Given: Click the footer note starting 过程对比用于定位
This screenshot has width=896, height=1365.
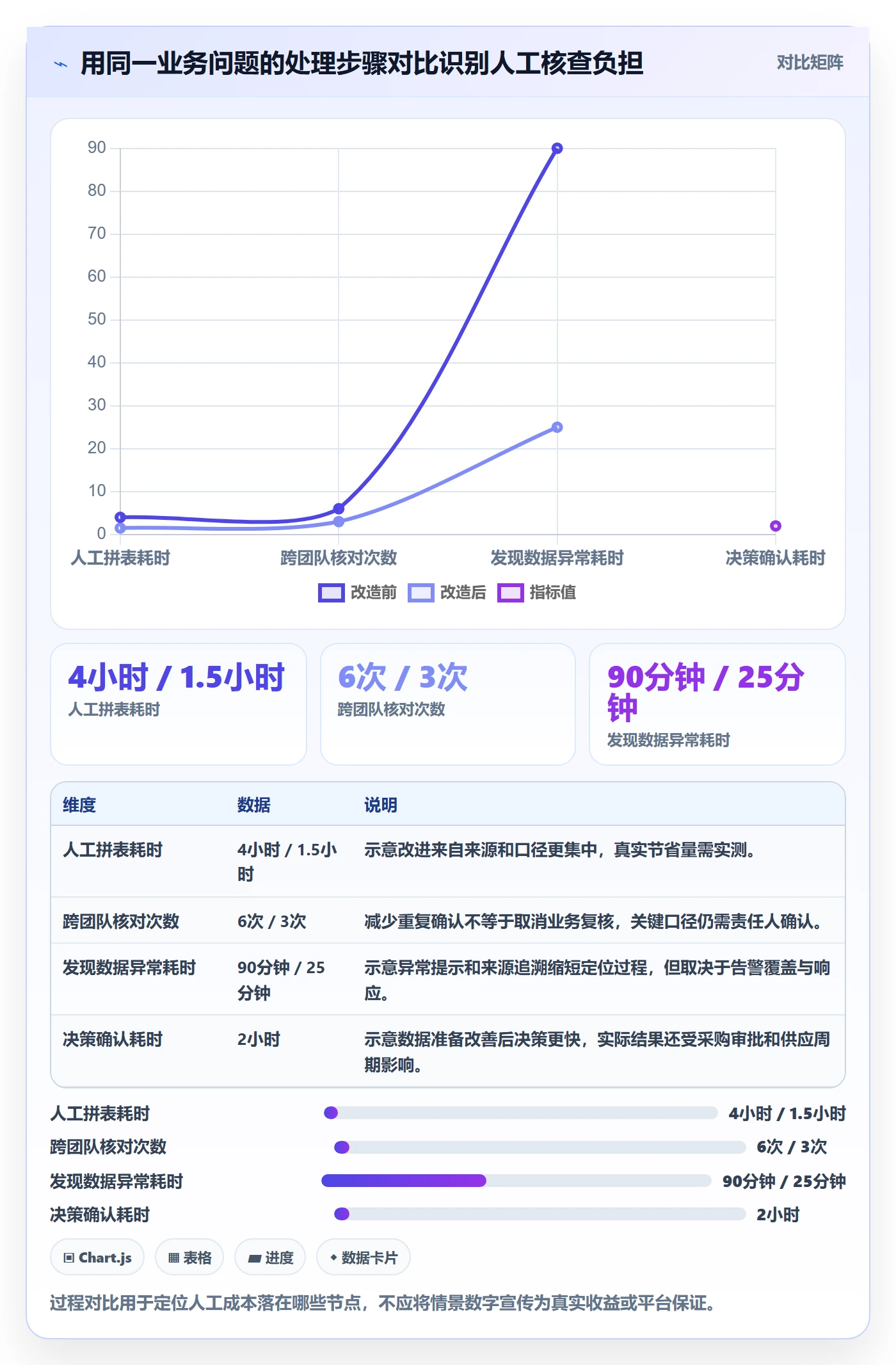Looking at the screenshot, I should tap(383, 1303).
